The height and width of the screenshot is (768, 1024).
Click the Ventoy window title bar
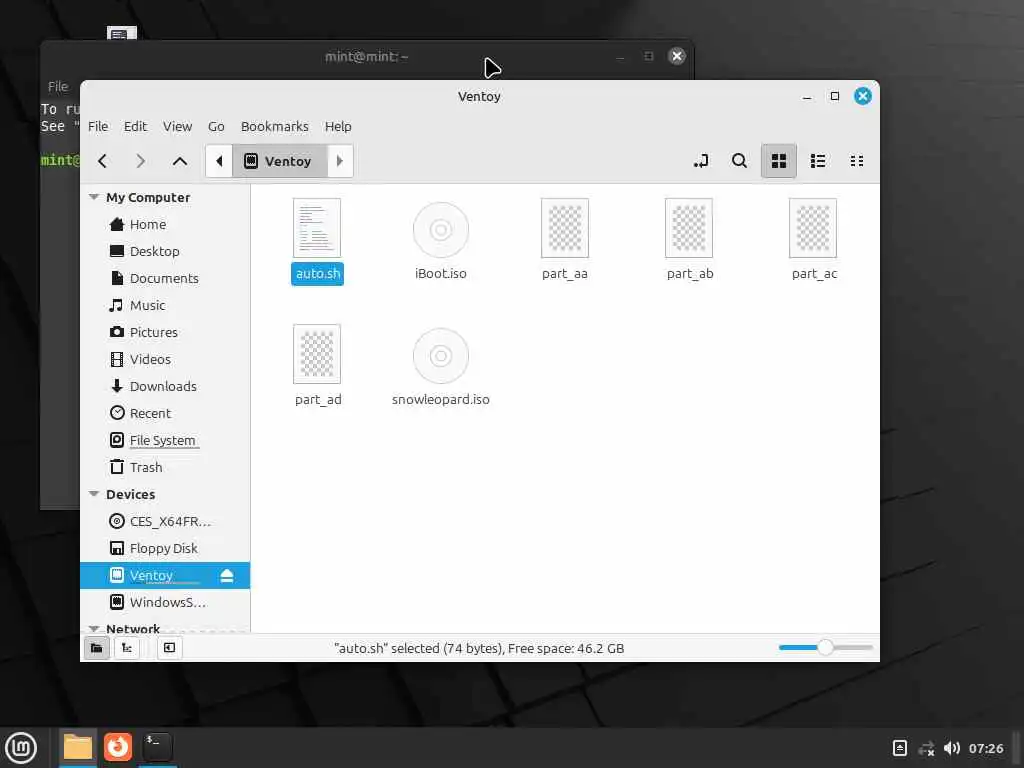[x=479, y=97]
